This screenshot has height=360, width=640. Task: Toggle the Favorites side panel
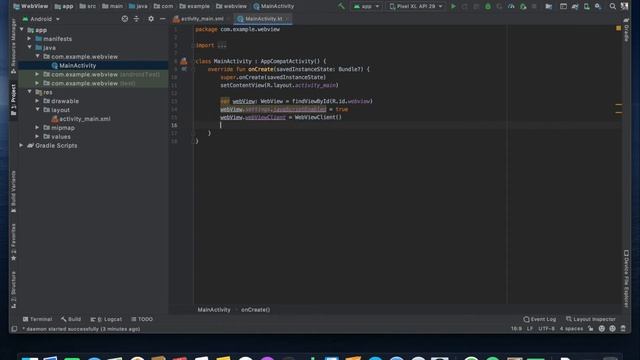pos(13,242)
